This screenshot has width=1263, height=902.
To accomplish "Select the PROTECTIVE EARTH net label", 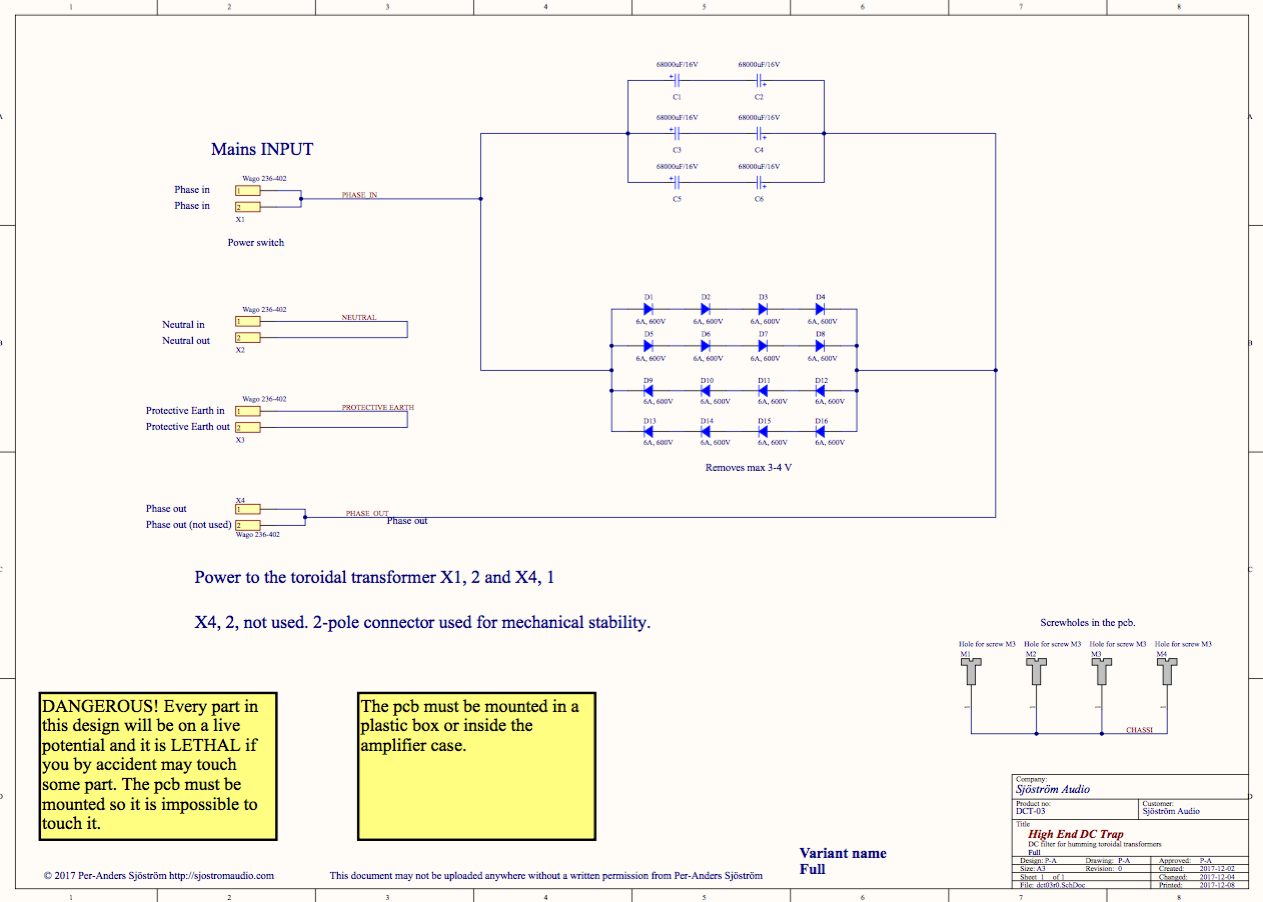I will (378, 408).
